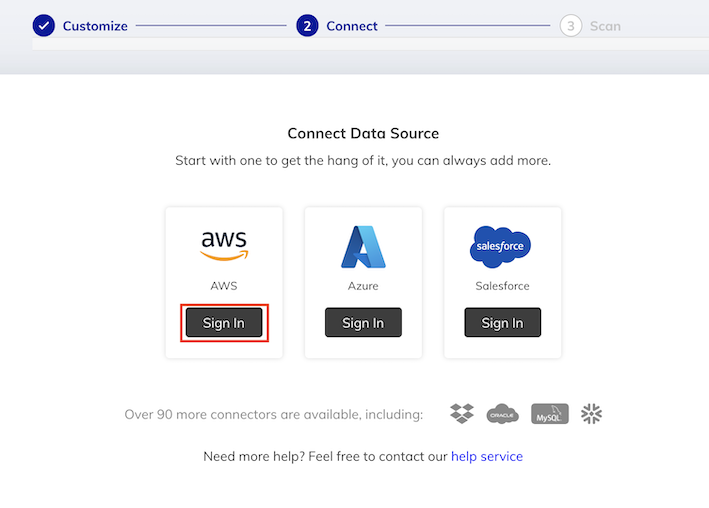
Task: Select the Connect step label
Action: tap(352, 26)
